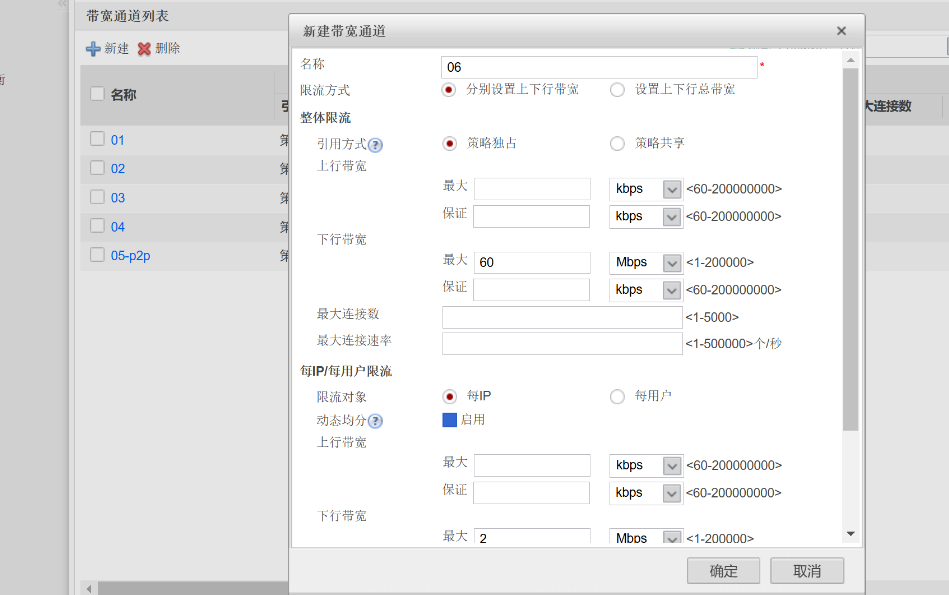This screenshot has width=949, height=595.
Task: Open bandwidth channel 04 link
Action: [x=117, y=227]
